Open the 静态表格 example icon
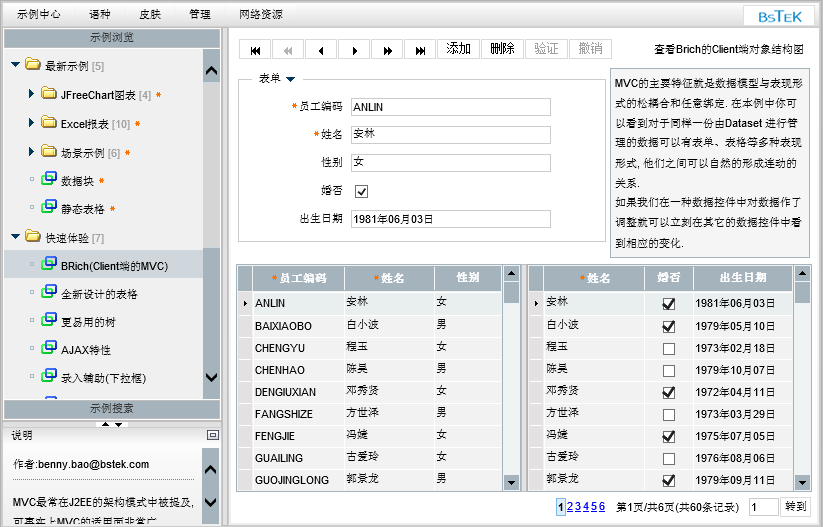The image size is (823, 527). pos(48,209)
